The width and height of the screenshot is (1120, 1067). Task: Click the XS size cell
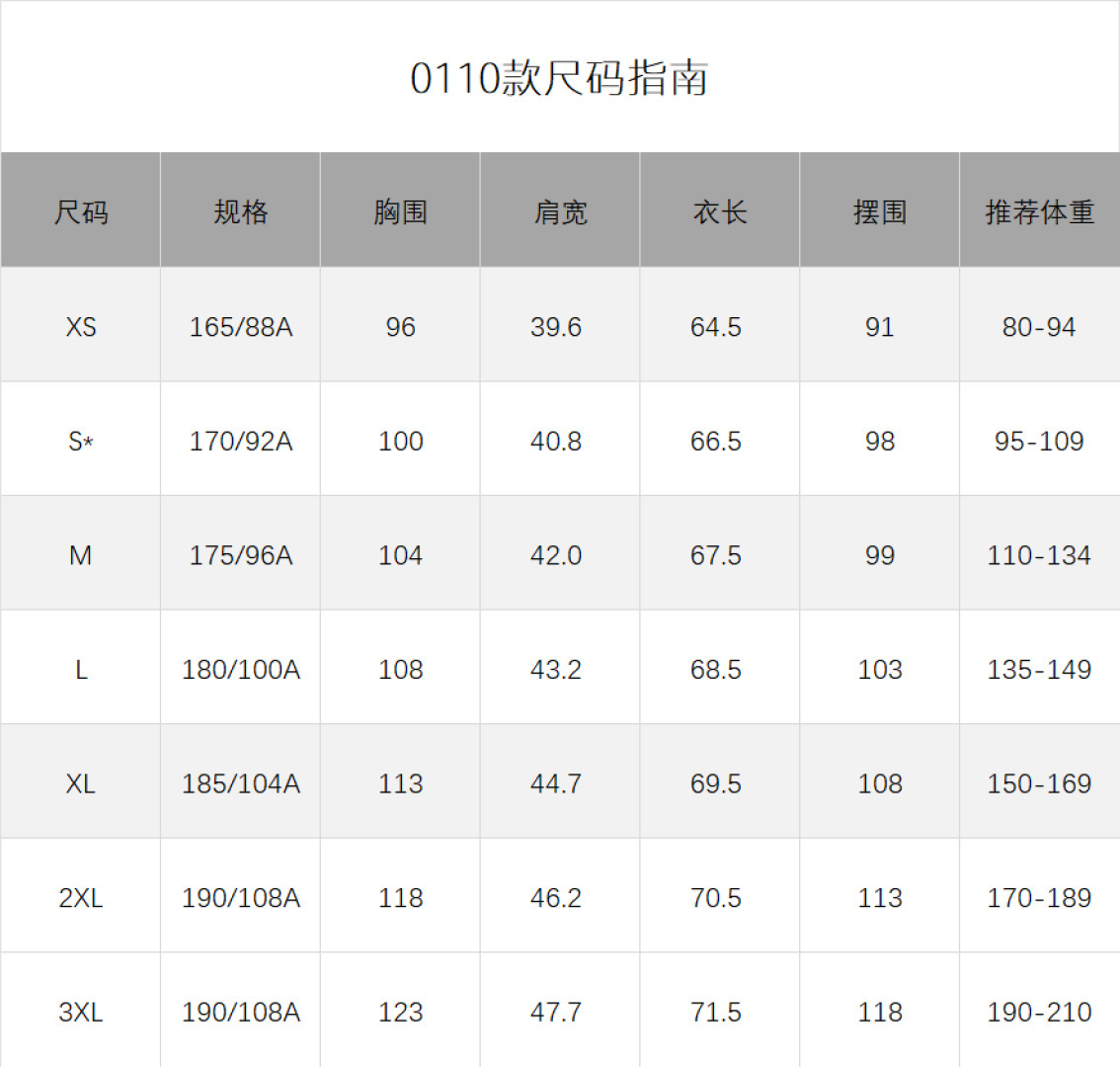coord(81,327)
